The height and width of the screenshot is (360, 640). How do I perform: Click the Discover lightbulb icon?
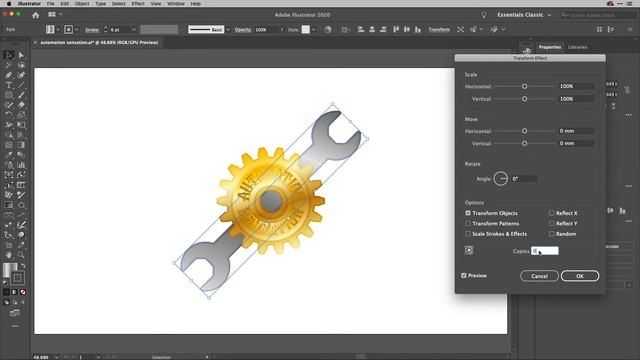(484, 15)
